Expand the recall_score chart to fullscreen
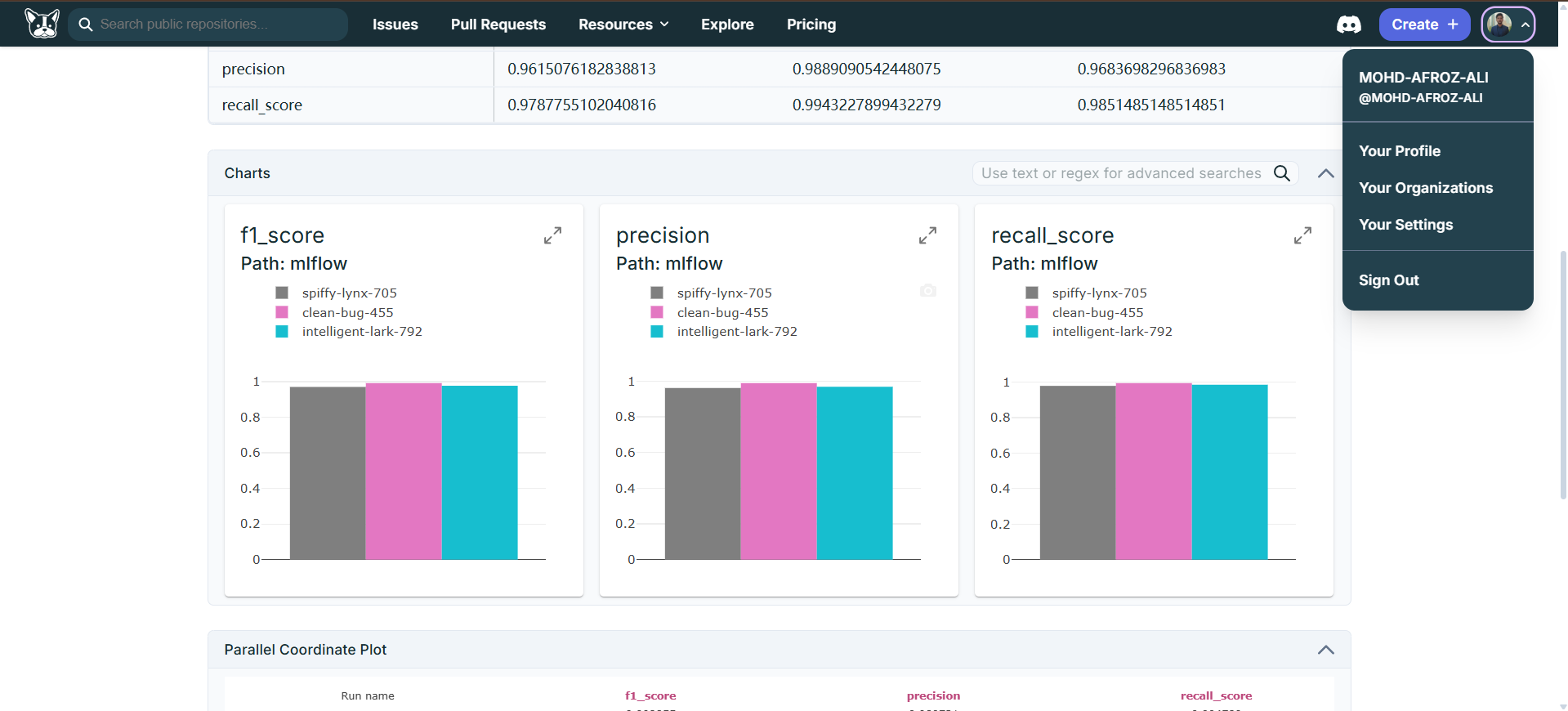Image resolution: width=1568 pixels, height=711 pixels. (1302, 235)
